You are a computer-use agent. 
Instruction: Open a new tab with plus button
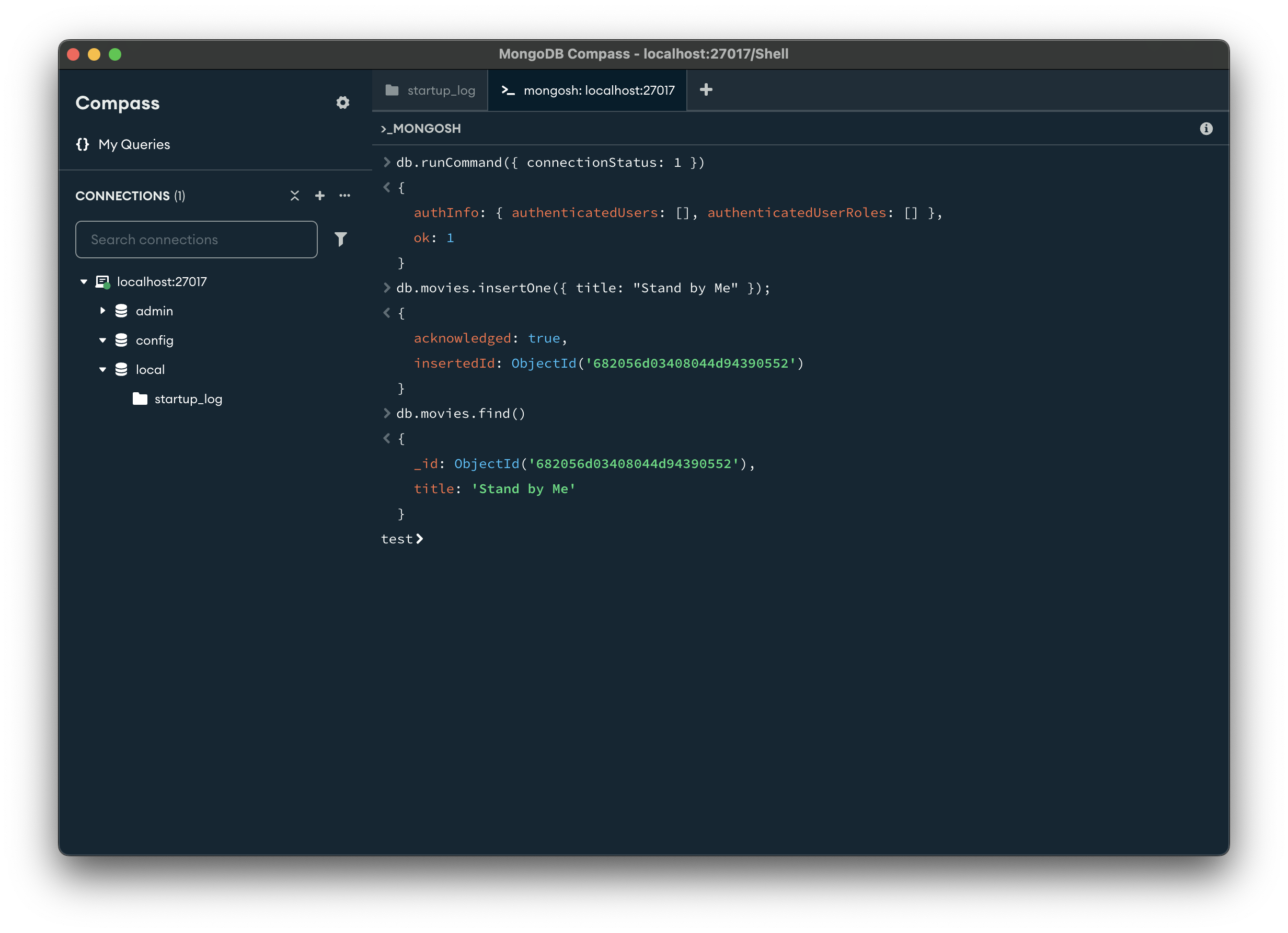coord(706,90)
